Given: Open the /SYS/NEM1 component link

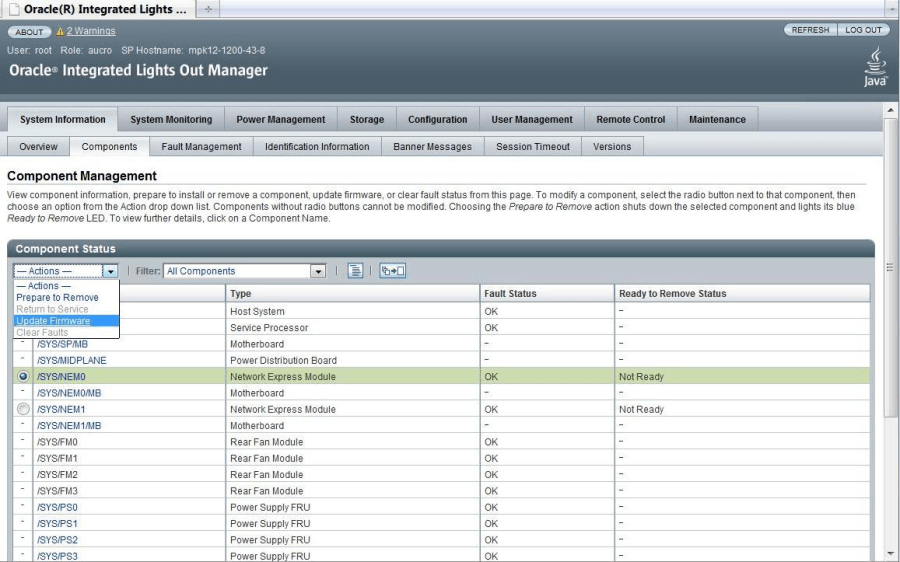Looking at the screenshot, I should coord(61,409).
